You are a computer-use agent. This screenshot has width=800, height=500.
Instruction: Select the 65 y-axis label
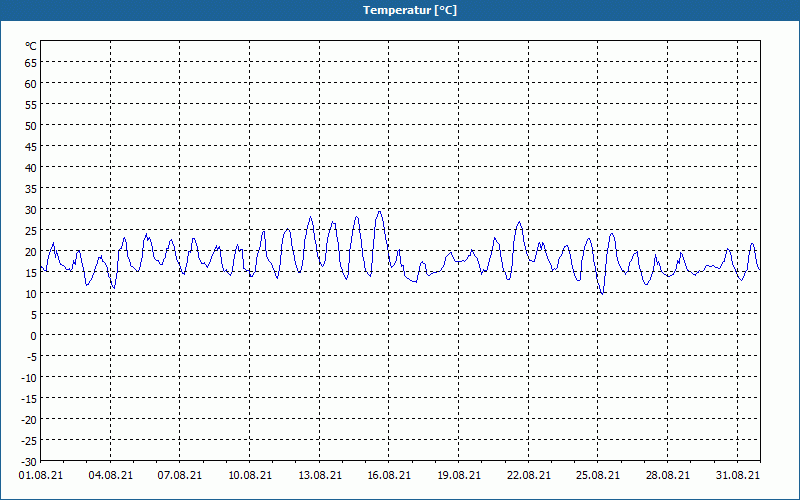[x=31, y=63]
